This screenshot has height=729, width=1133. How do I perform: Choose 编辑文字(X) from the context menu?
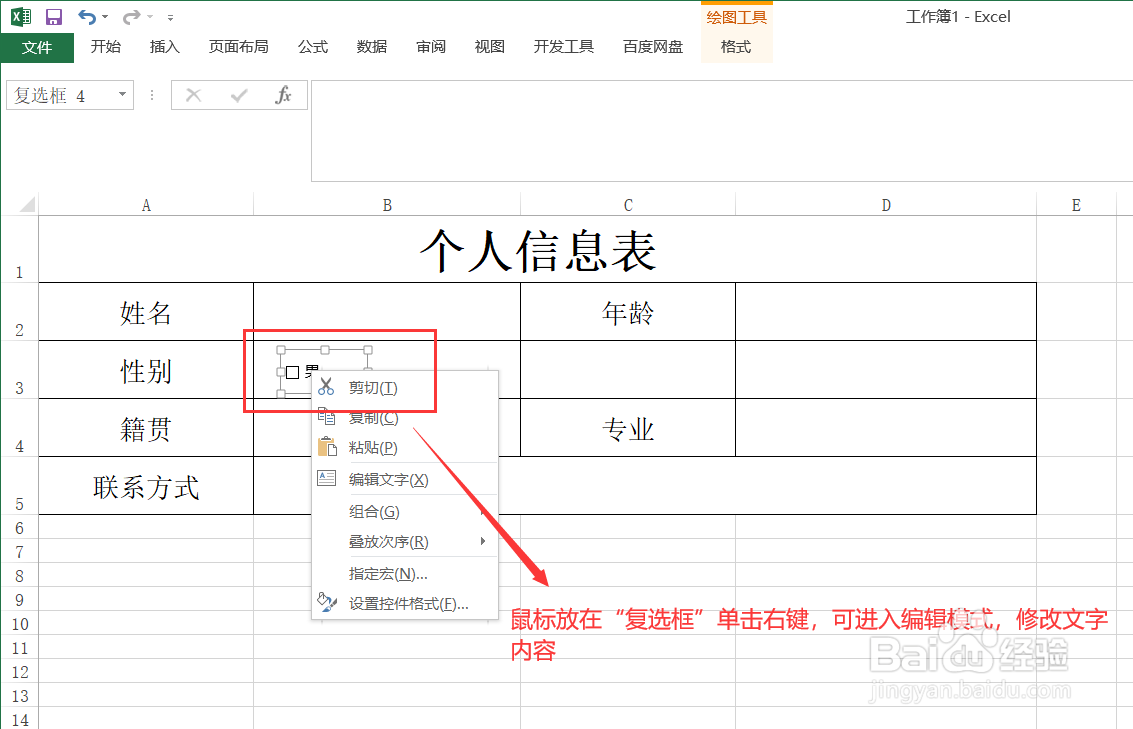(x=405, y=480)
